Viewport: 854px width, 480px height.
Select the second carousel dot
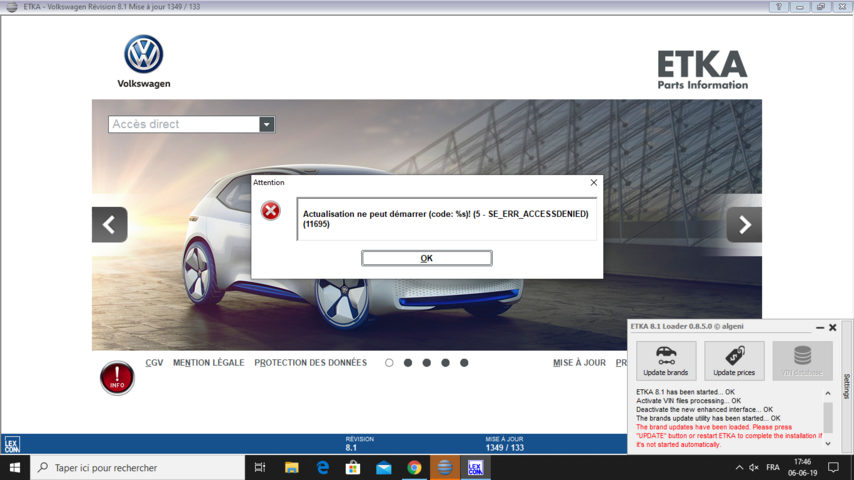point(408,363)
